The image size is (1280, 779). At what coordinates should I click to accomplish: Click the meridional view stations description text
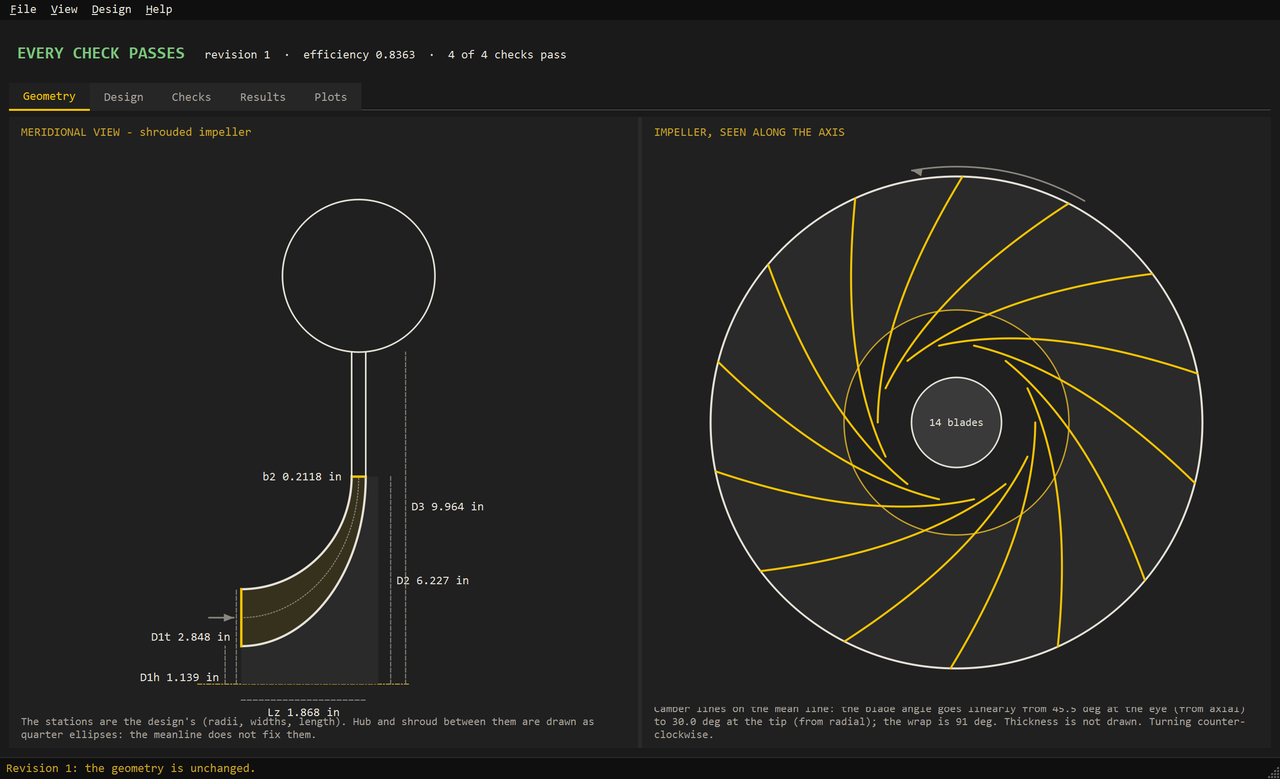coord(307,728)
